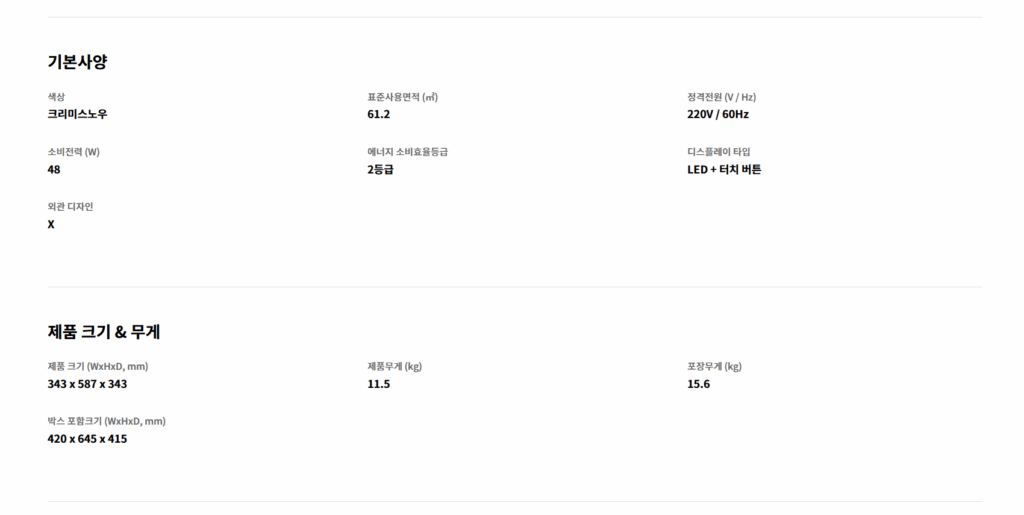Click the 제품 크기 (WxHxD, mm) label
This screenshot has height=515, width=1024.
(x=98, y=366)
